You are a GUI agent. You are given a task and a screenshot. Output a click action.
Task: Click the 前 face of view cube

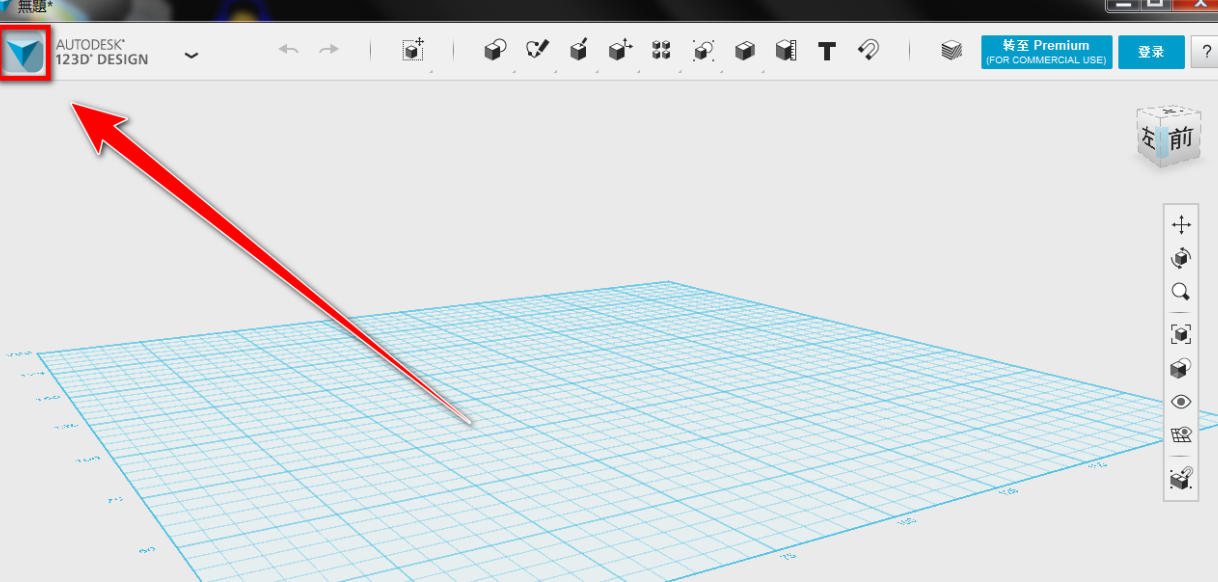click(1181, 139)
